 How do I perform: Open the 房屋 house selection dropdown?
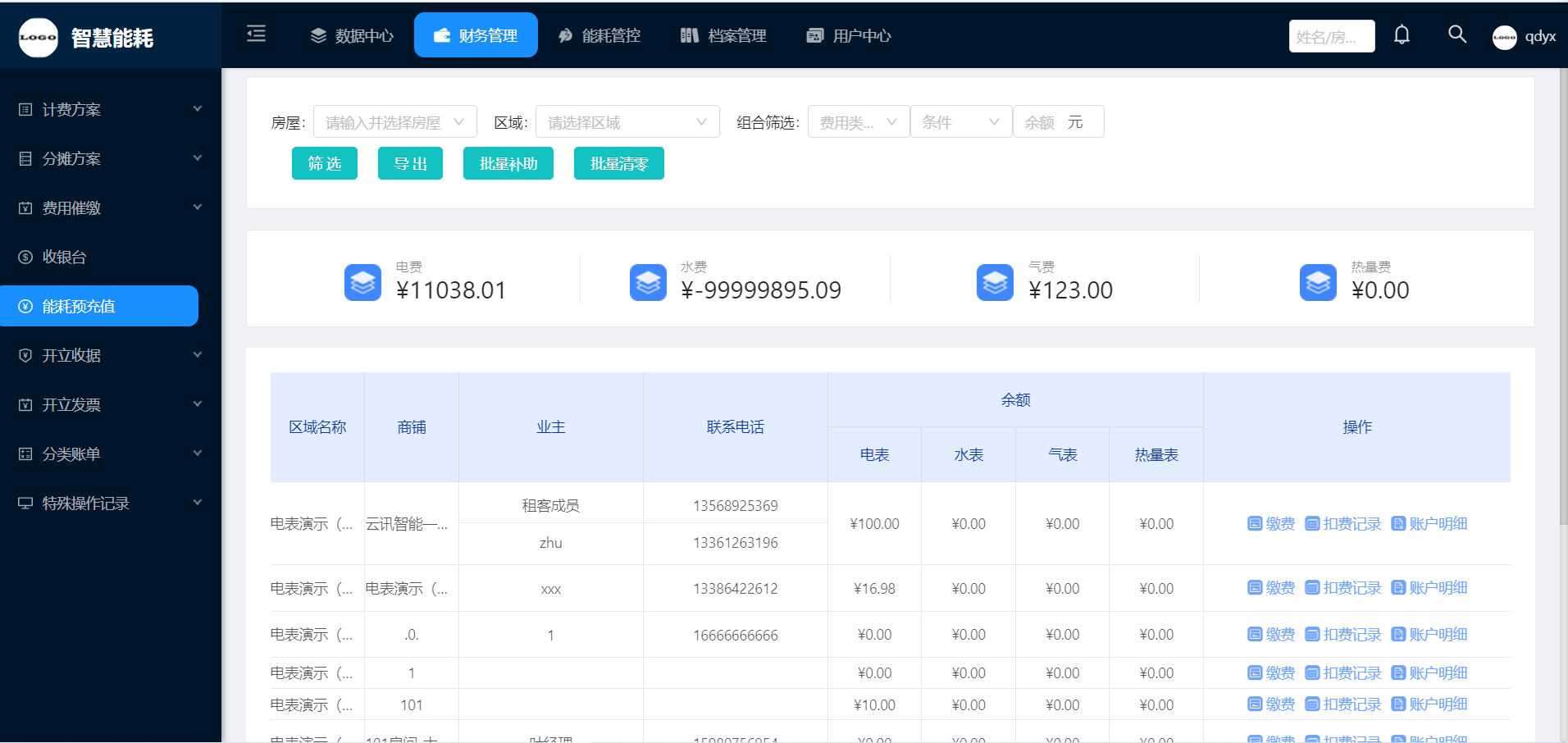pyautogui.click(x=394, y=122)
